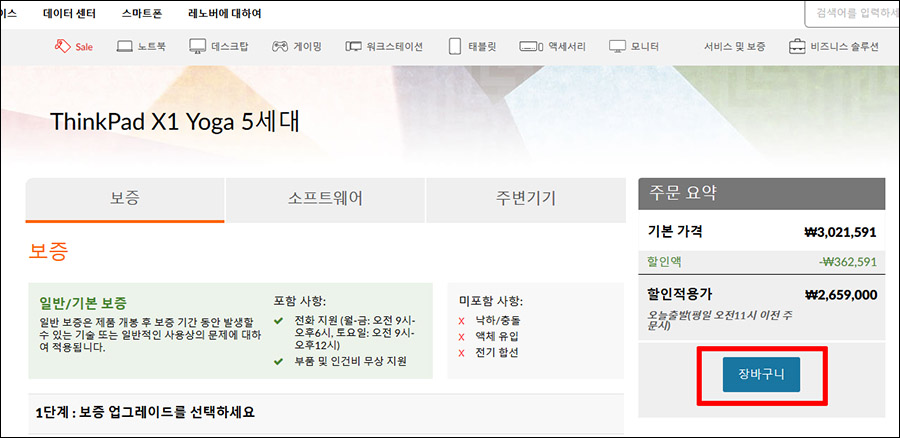Open the 워크스테이션 category label
The width and height of the screenshot is (900, 438).
[394, 47]
